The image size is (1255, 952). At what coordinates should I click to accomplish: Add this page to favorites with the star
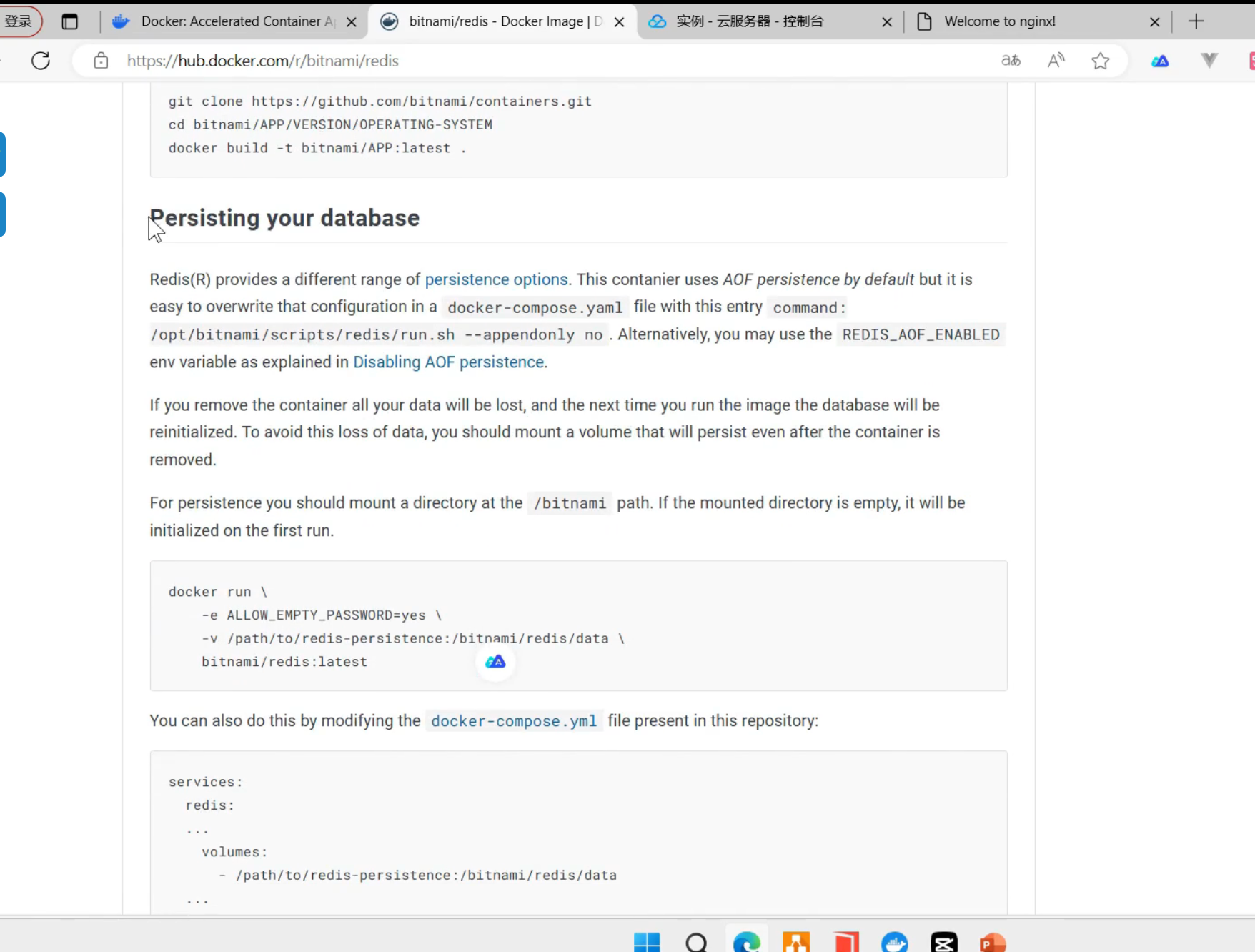pos(1101,61)
